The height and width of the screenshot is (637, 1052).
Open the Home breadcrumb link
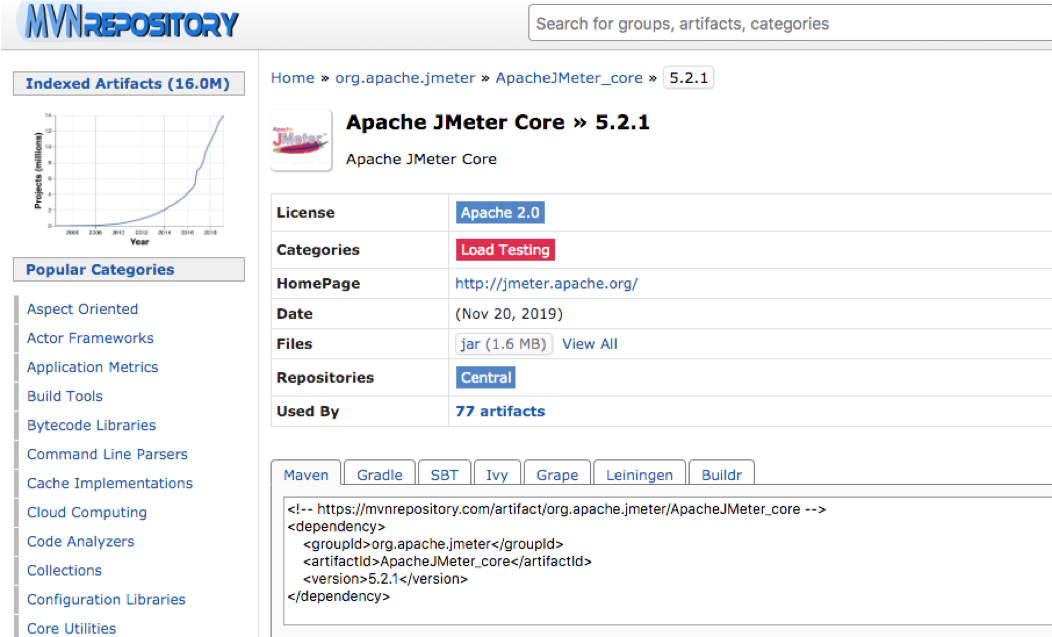point(293,78)
